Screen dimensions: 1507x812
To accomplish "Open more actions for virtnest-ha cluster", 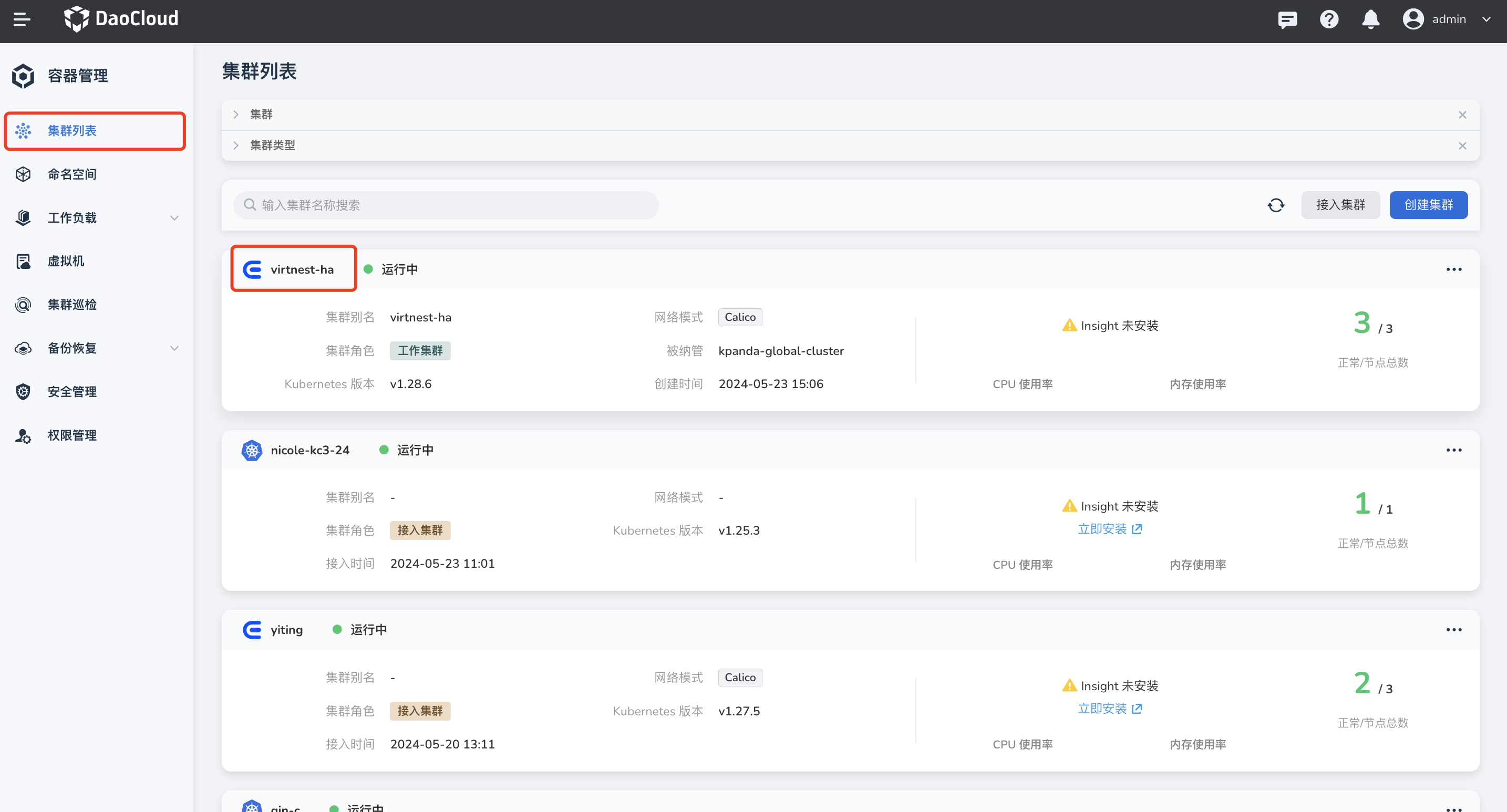I will [x=1453, y=269].
